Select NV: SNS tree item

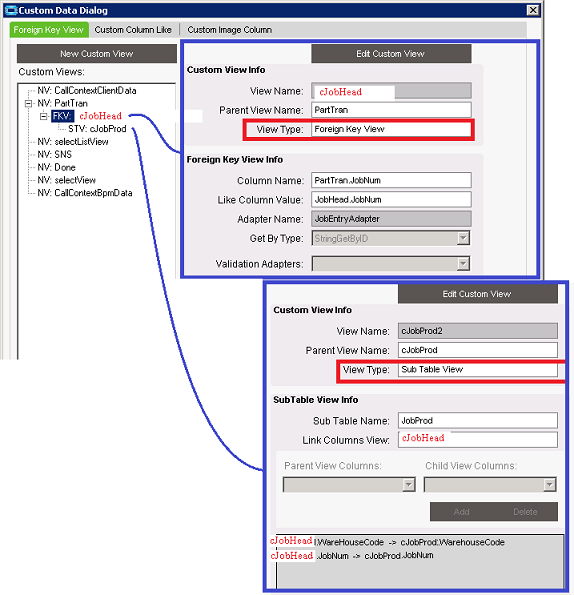pyautogui.click(x=54, y=154)
